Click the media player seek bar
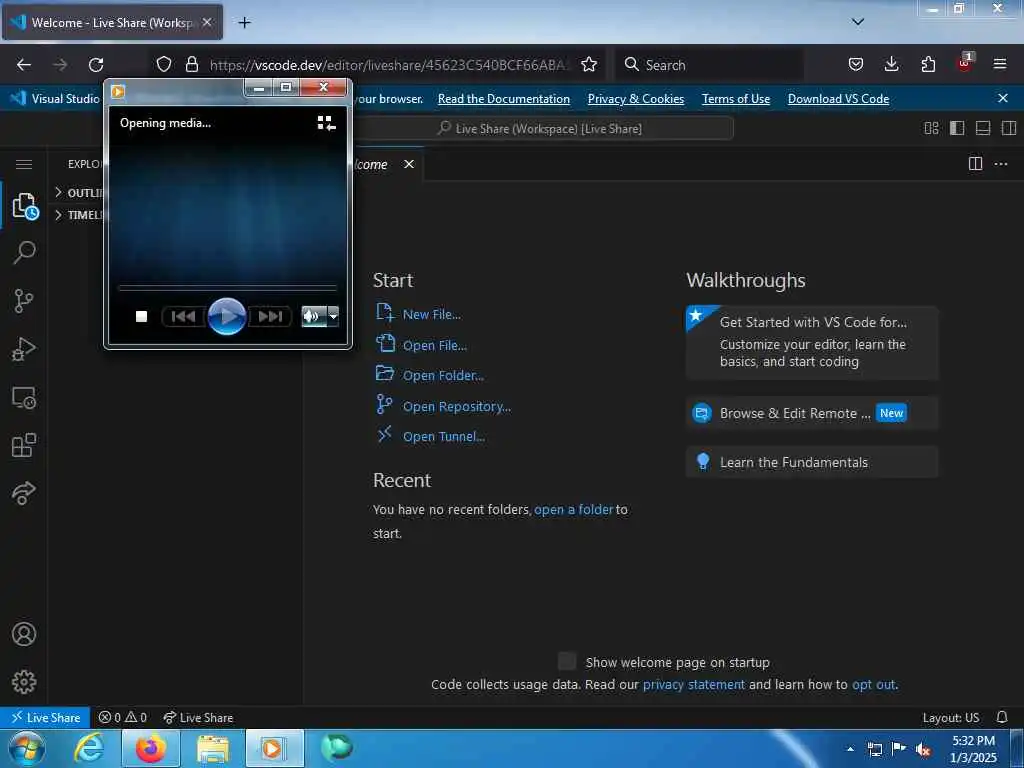1024x768 pixels. 227,287
